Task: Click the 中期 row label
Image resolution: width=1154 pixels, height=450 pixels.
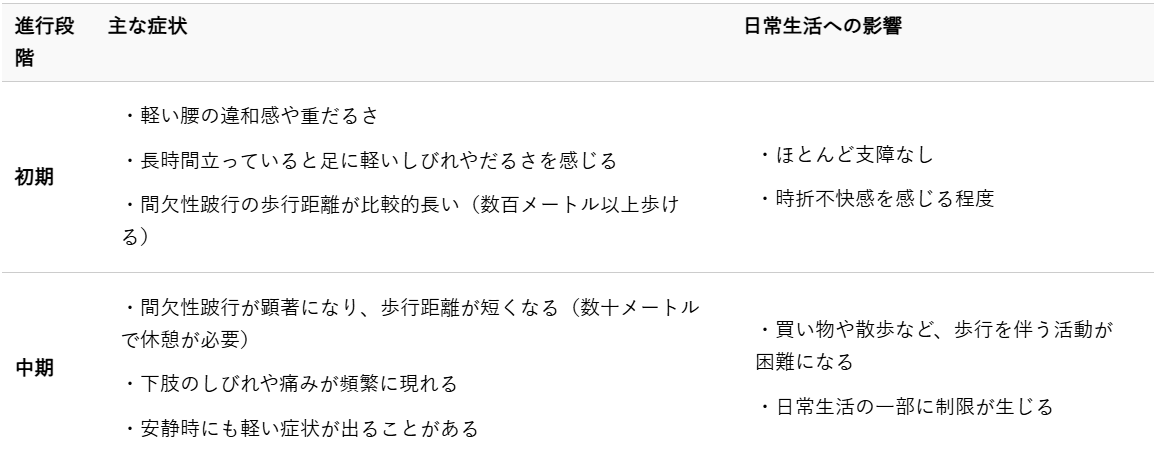Action: 35,367
